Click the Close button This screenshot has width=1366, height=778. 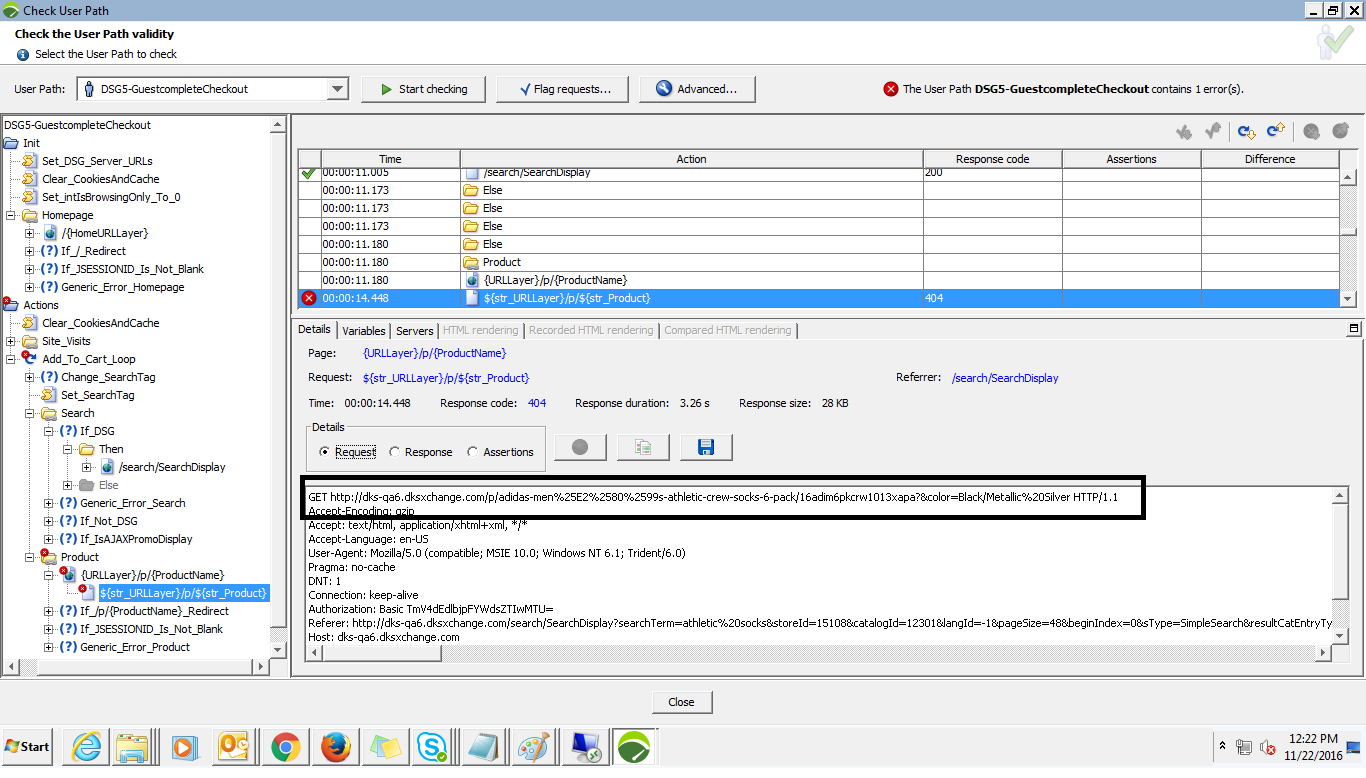[x=681, y=701]
